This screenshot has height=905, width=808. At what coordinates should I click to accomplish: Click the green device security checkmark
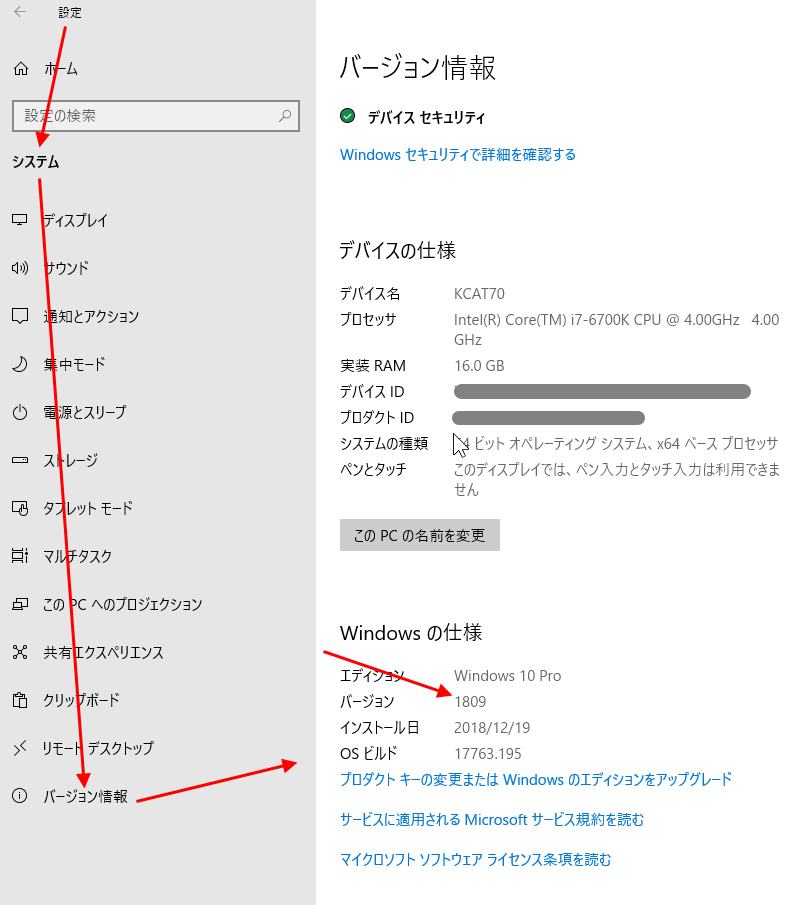(347, 116)
